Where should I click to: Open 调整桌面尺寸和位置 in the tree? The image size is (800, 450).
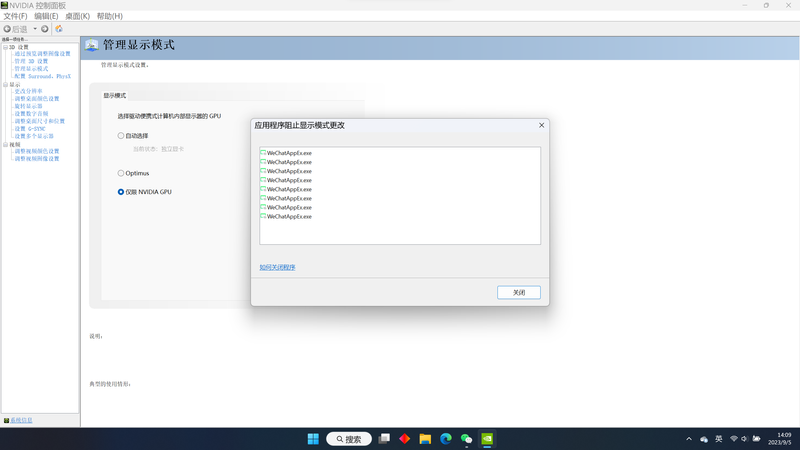point(40,121)
